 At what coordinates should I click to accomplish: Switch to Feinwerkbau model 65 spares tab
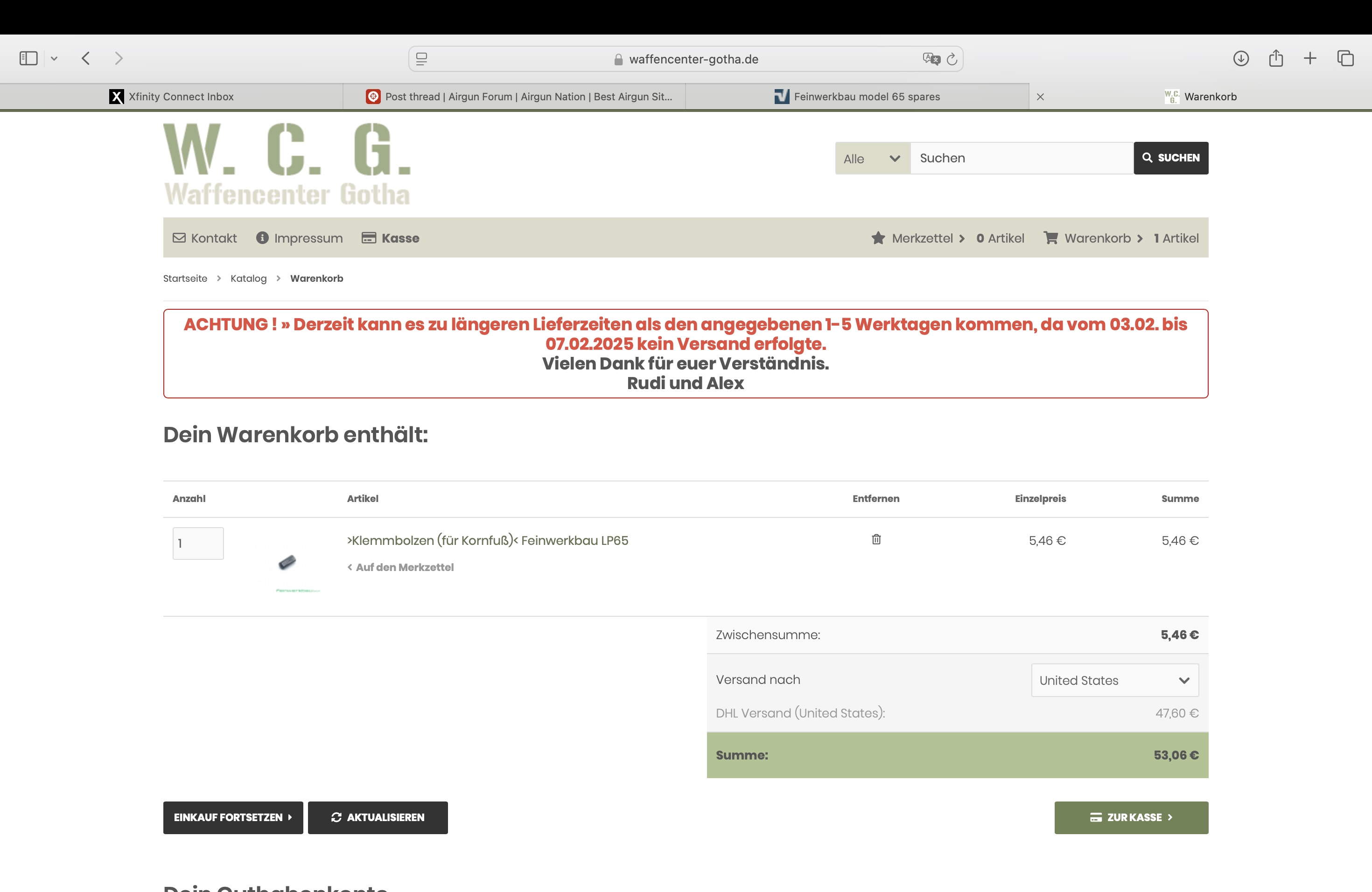pos(857,96)
